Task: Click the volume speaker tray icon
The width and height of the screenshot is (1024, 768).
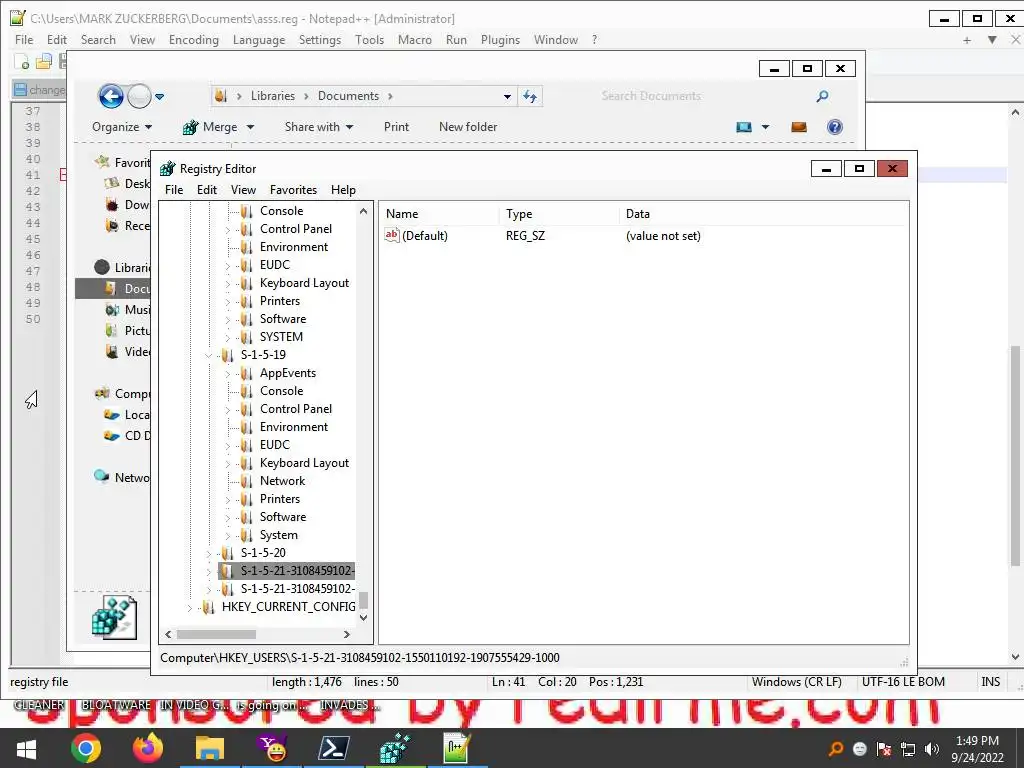Action: [933, 750]
